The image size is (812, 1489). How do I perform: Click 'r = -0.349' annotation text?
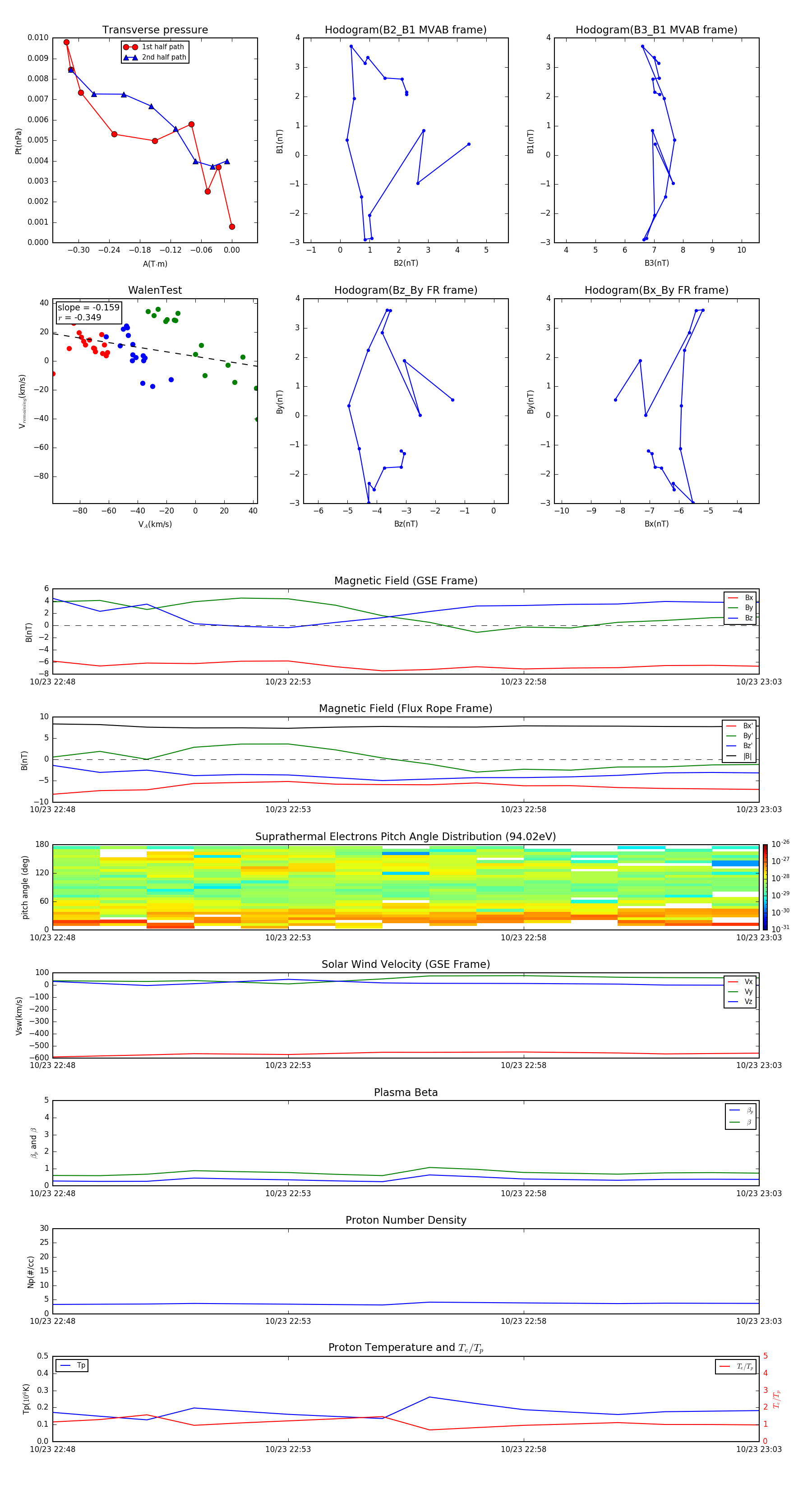(x=80, y=317)
